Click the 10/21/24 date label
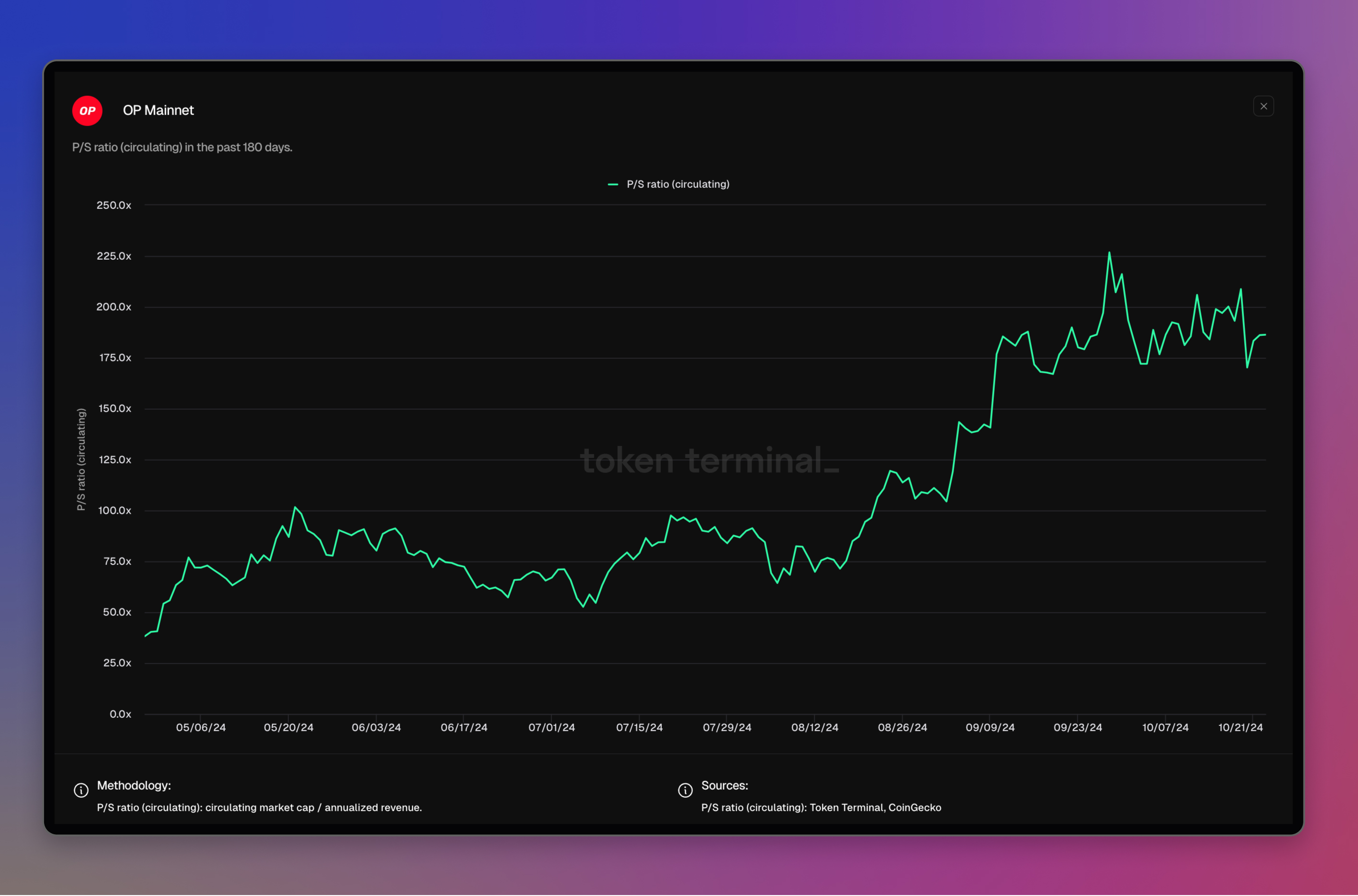Image resolution: width=1358 pixels, height=896 pixels. (x=1240, y=727)
